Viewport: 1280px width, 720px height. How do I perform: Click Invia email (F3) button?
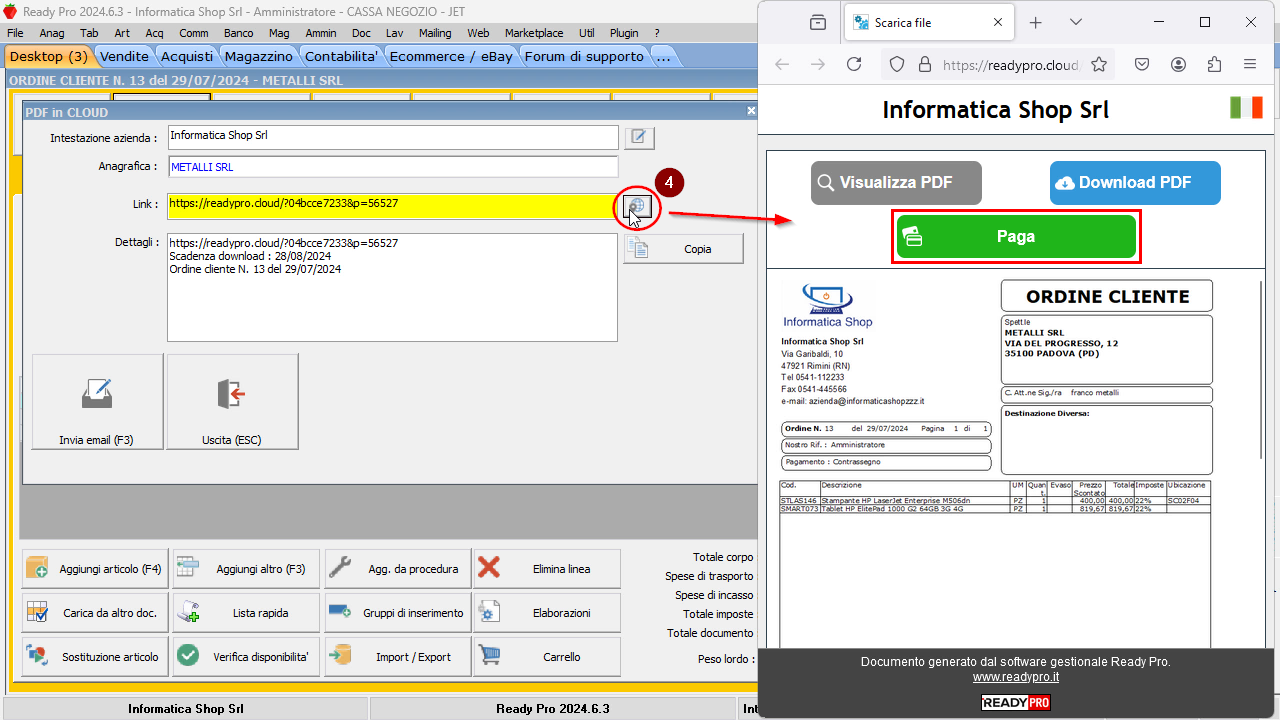(97, 402)
